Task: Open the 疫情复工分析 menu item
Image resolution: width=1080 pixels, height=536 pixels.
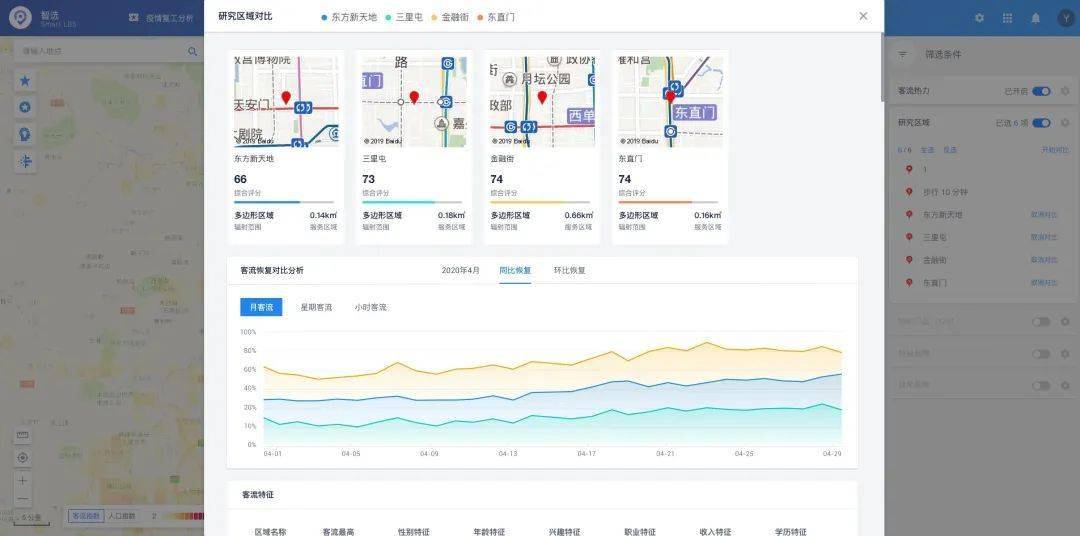Action: coord(162,18)
